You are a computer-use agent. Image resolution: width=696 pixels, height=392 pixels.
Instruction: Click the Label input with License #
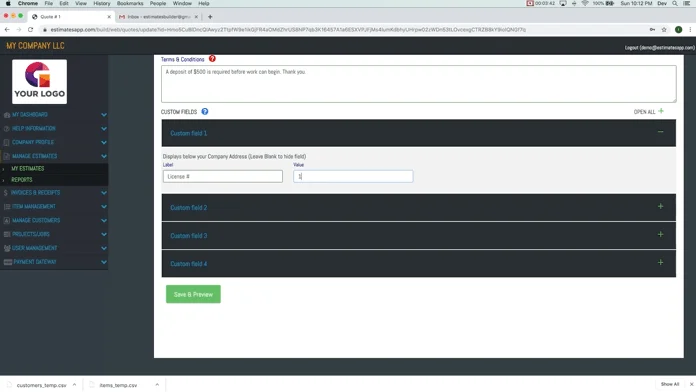click(222, 176)
